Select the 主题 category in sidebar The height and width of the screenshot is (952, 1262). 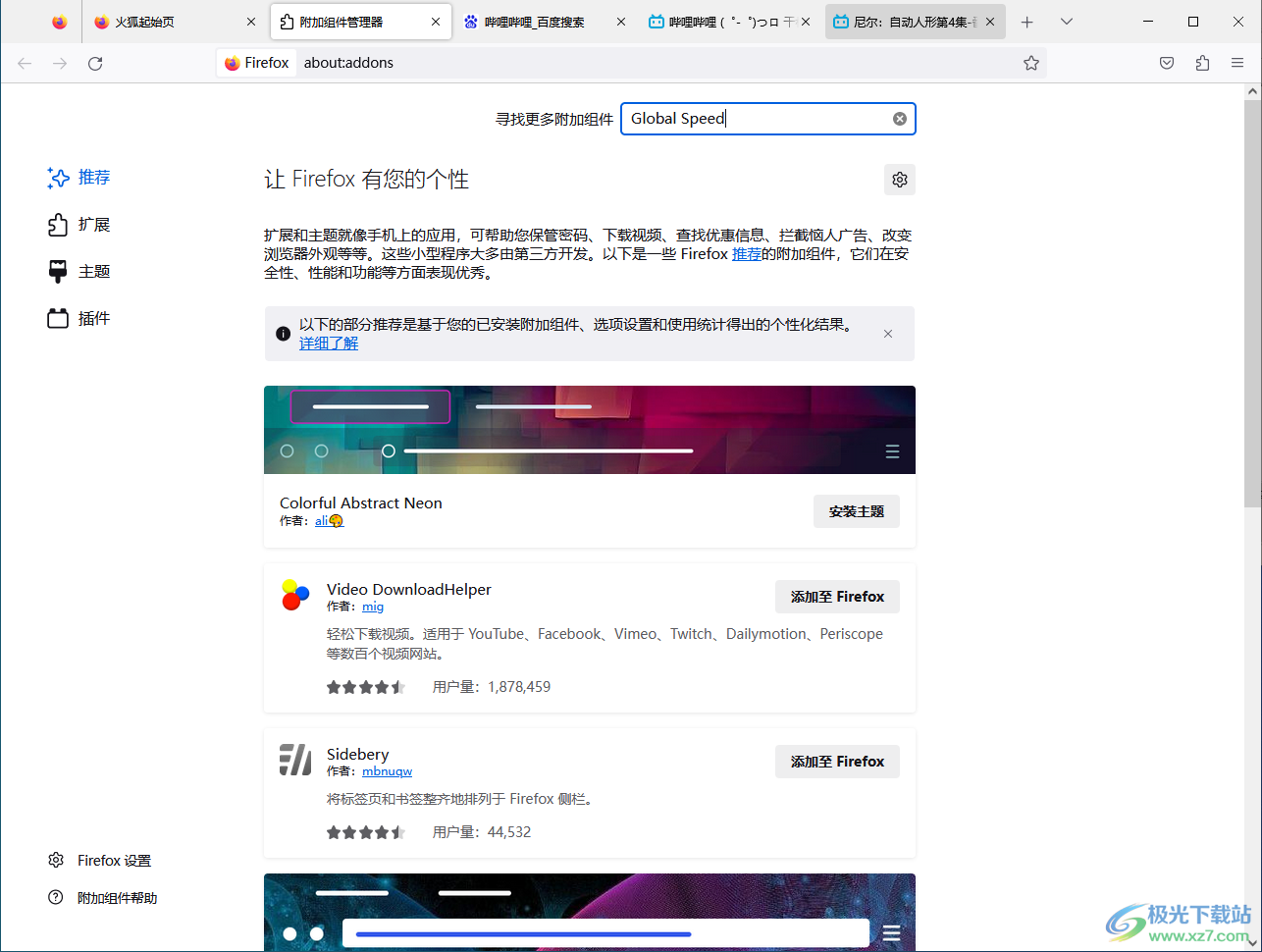click(79, 272)
